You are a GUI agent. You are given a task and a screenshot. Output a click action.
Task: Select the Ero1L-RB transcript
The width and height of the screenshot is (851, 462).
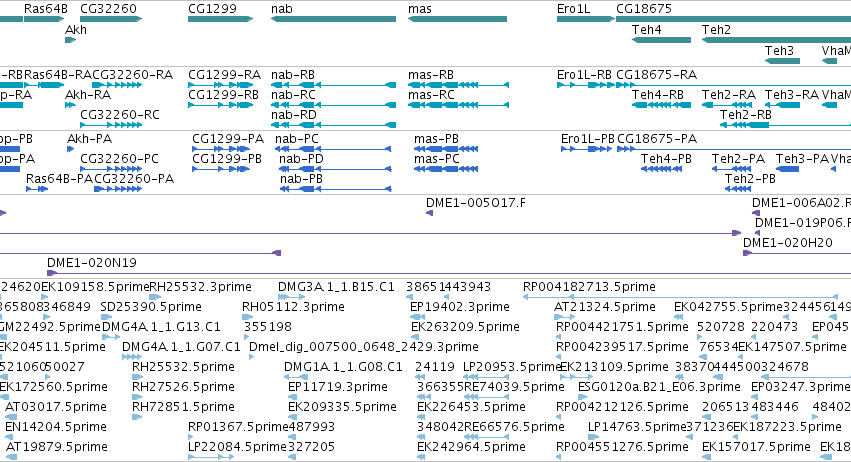click(x=586, y=85)
